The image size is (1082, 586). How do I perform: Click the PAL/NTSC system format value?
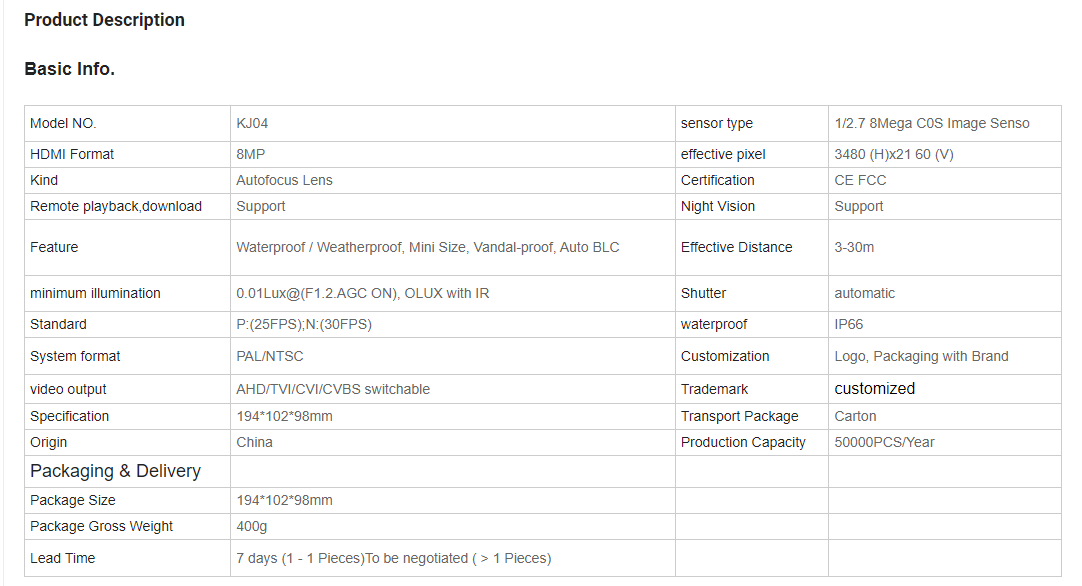tap(269, 356)
